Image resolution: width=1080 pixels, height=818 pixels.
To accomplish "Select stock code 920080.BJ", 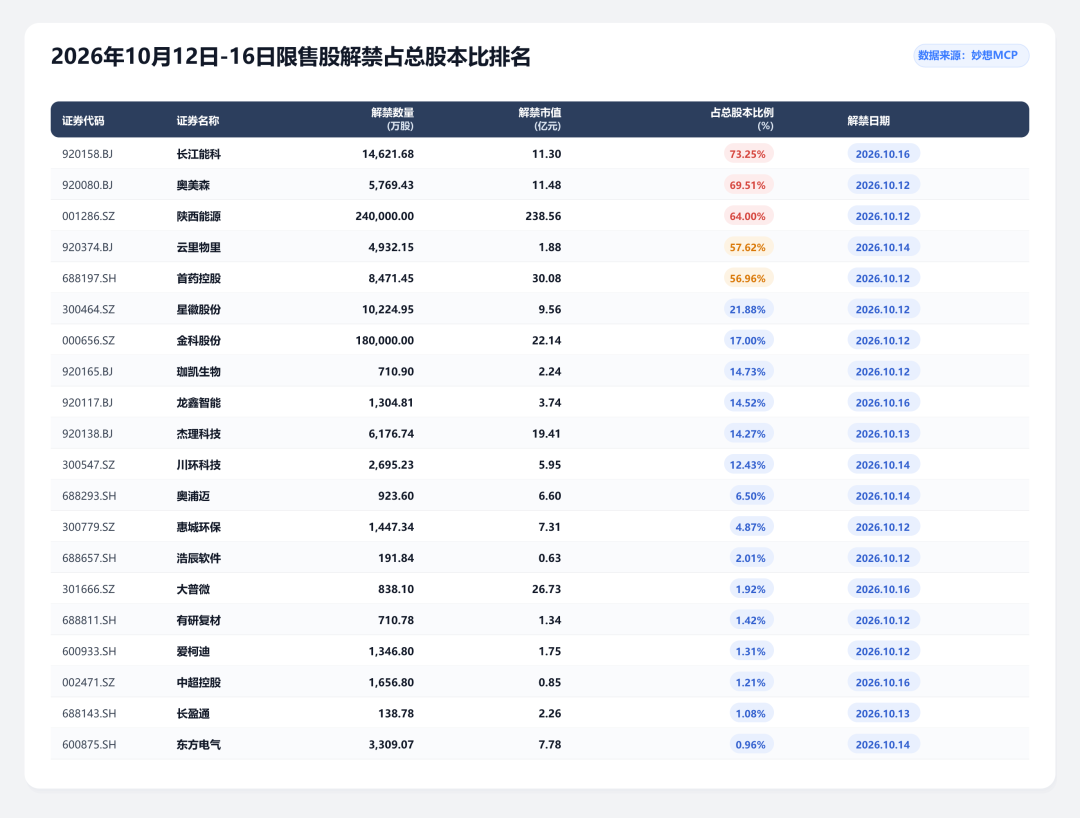I will pyautogui.click(x=87, y=185).
